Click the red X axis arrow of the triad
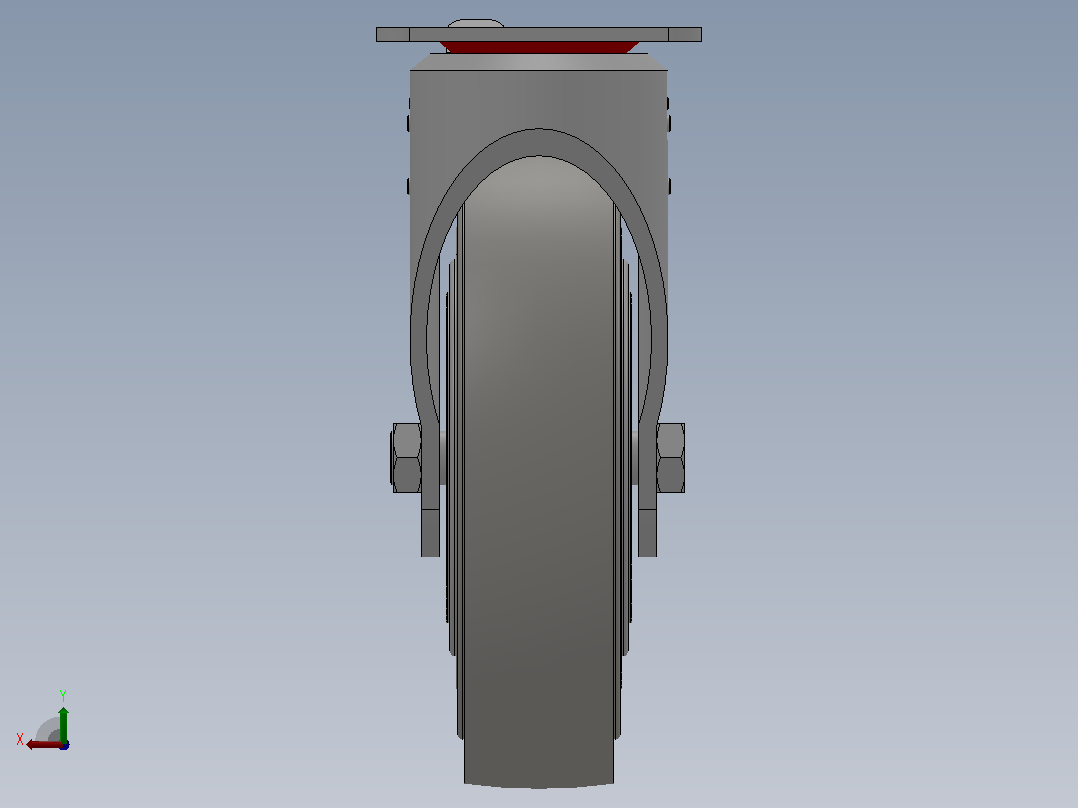Viewport: 1078px width, 808px height. click(44, 745)
